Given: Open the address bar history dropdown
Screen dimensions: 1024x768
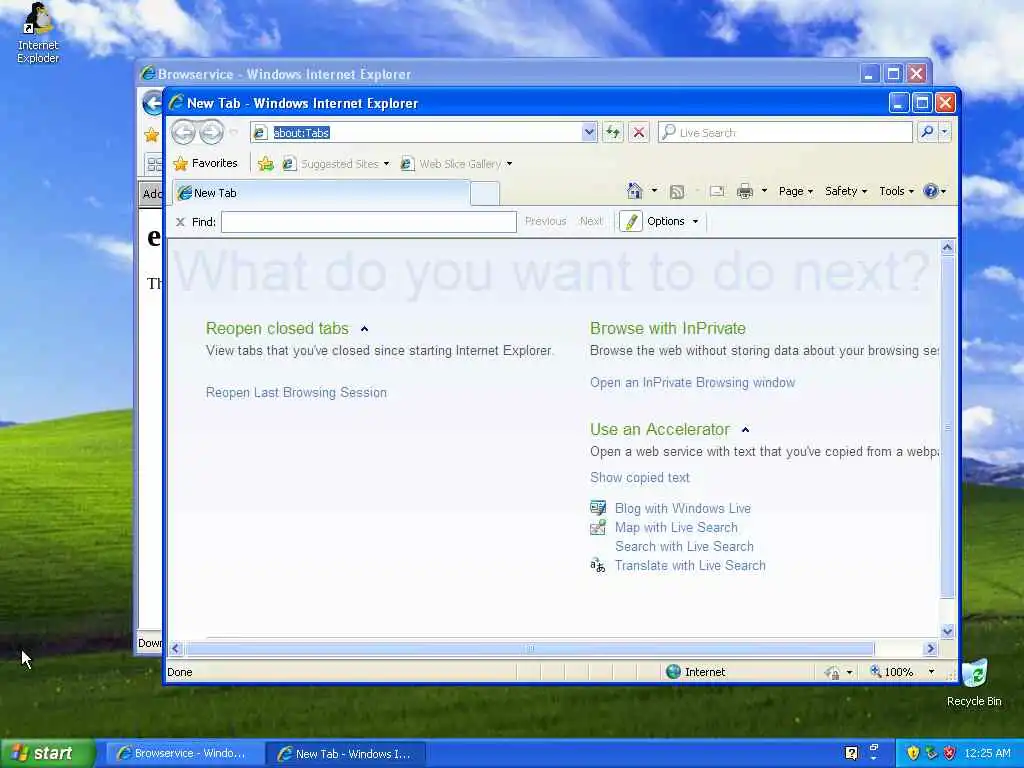Looking at the screenshot, I should point(589,133).
